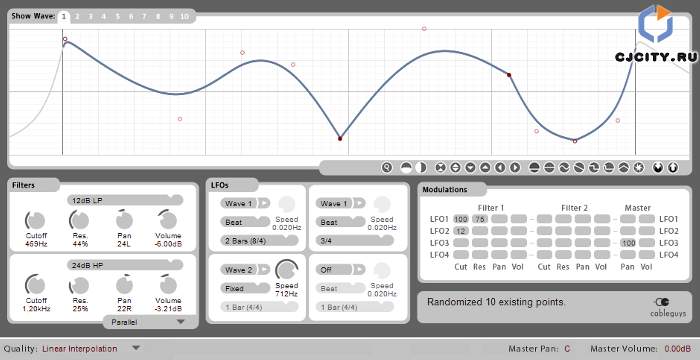Click the 25% Res. knob

(x=80, y=285)
